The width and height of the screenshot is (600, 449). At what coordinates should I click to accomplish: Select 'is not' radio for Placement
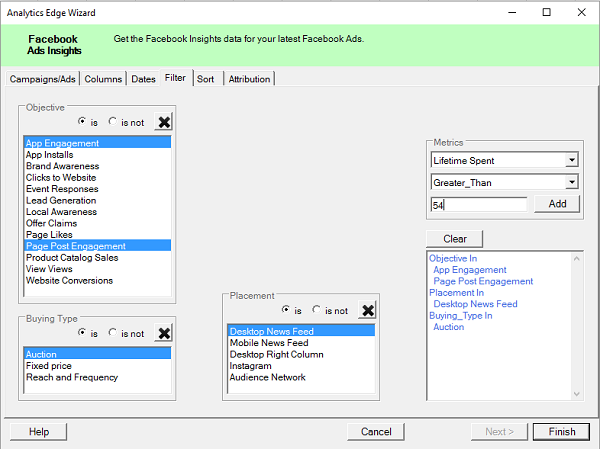point(316,309)
